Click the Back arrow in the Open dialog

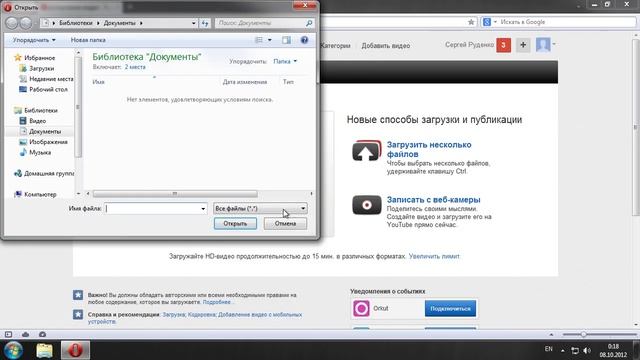tap(12, 23)
